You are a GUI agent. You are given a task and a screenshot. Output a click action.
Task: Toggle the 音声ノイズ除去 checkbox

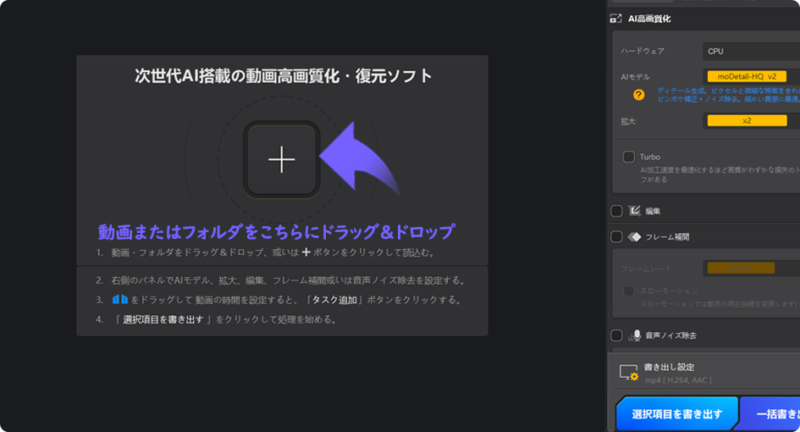click(616, 335)
